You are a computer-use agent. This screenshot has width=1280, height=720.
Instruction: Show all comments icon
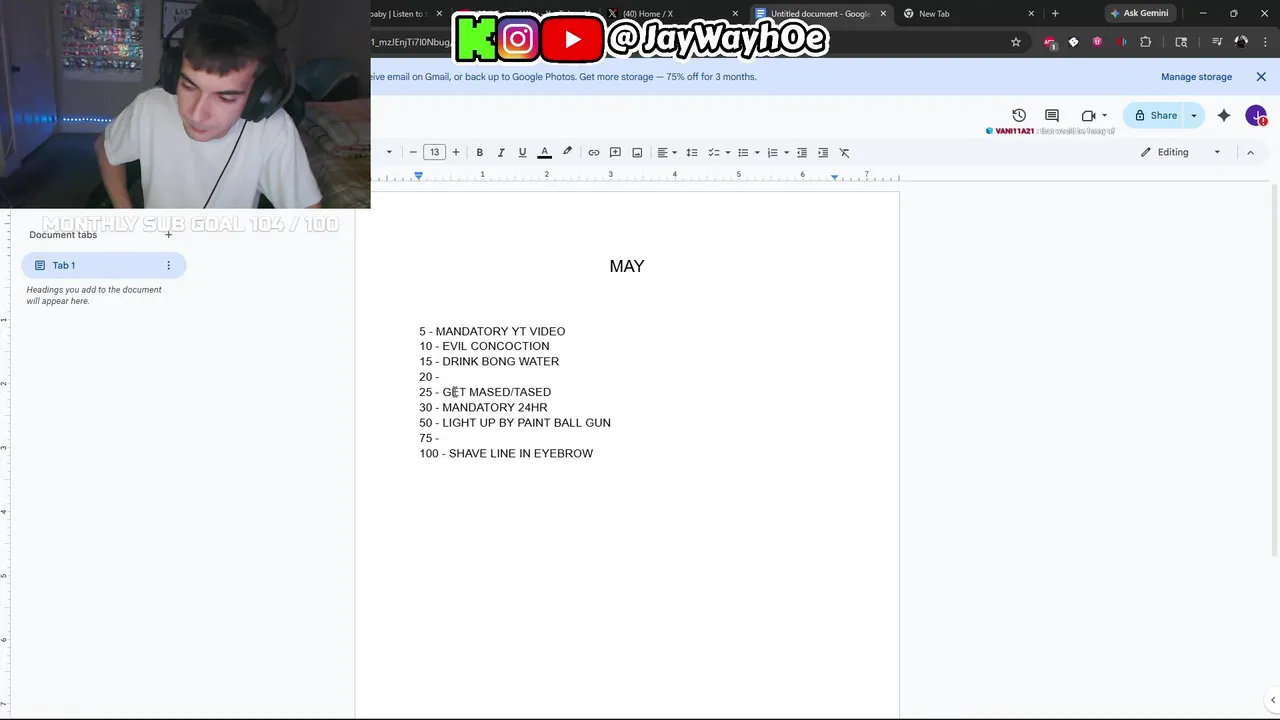(x=1052, y=115)
